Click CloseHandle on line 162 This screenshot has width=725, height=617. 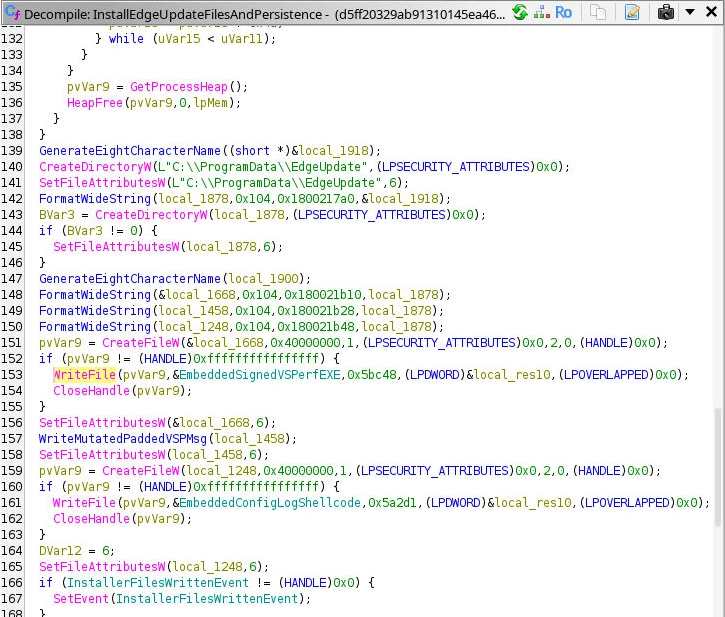point(91,519)
